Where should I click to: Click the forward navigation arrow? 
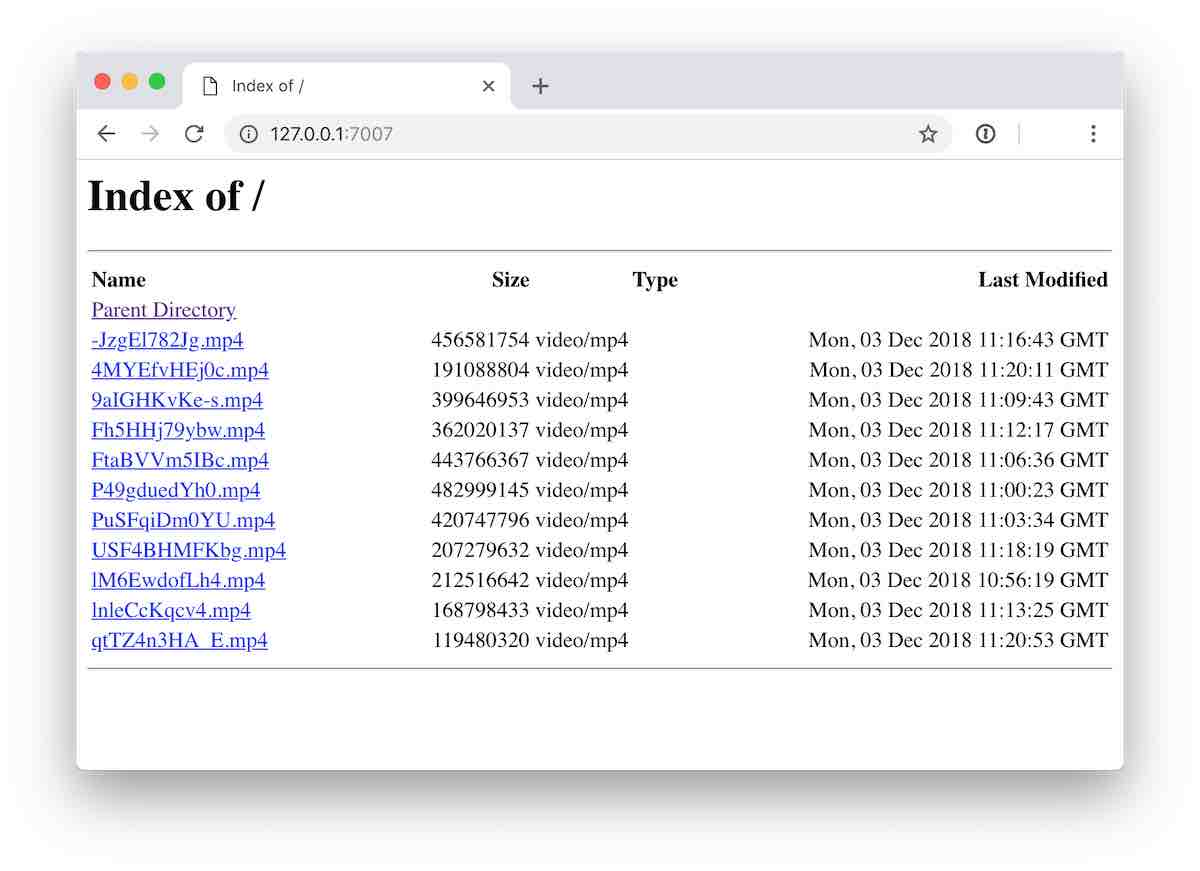(150, 134)
